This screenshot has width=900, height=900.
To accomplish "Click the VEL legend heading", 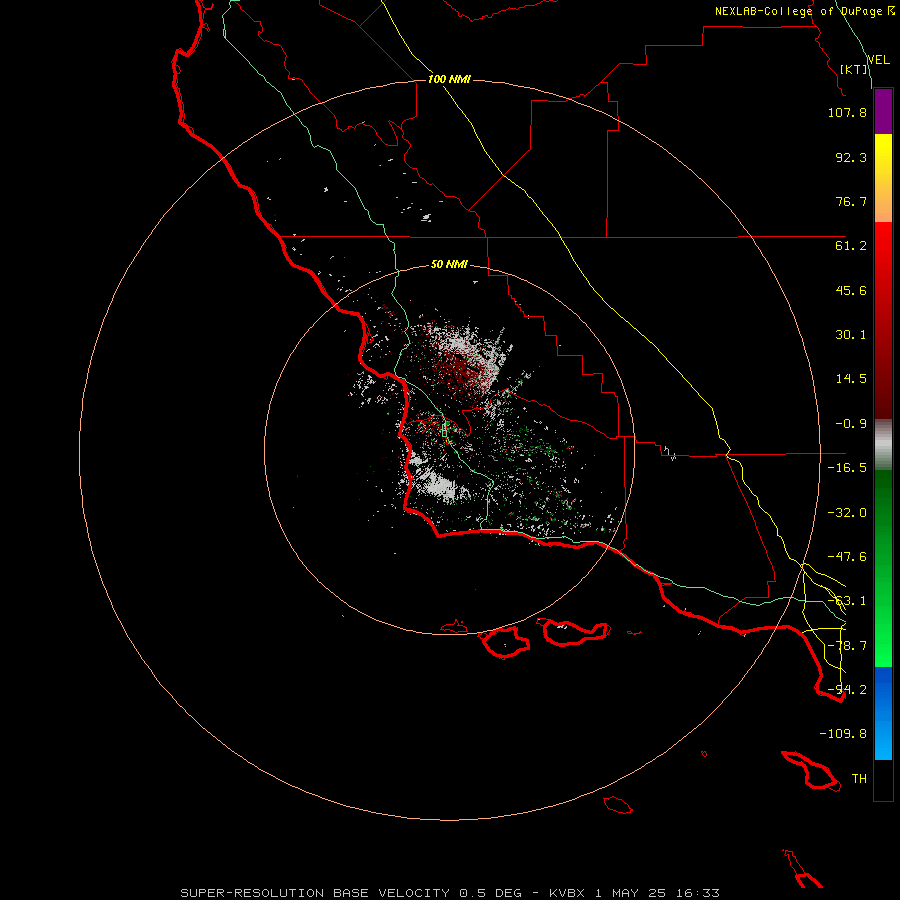I will click(878, 60).
